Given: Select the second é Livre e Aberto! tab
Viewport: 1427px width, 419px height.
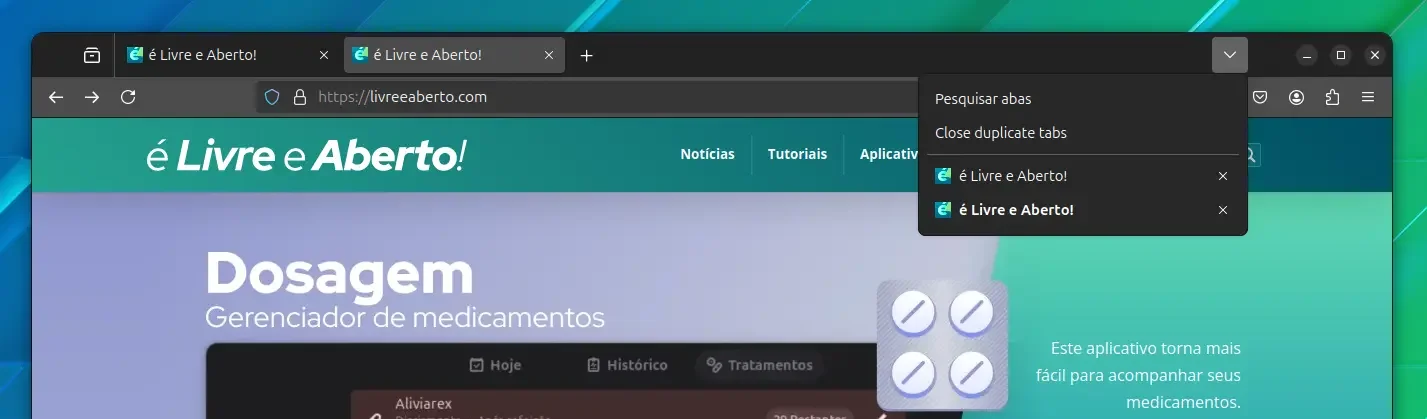Looking at the screenshot, I should (454, 55).
